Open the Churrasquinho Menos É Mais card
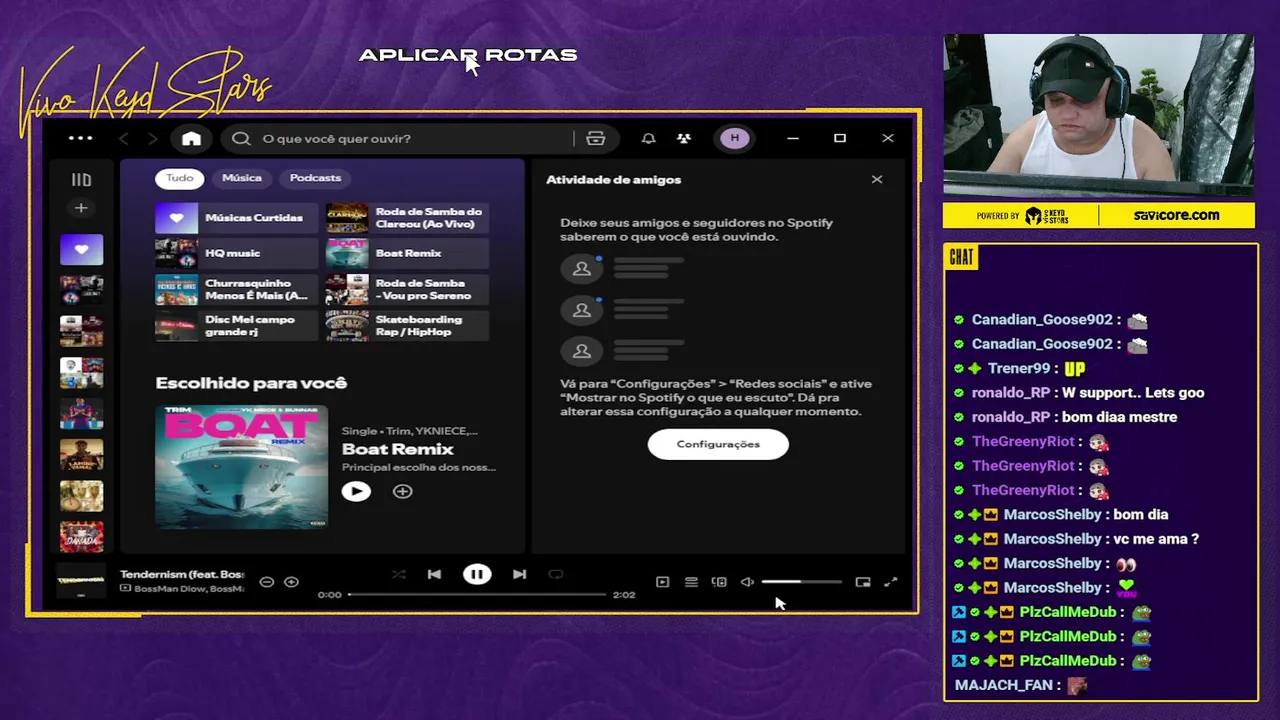1280x720 pixels. 237,290
